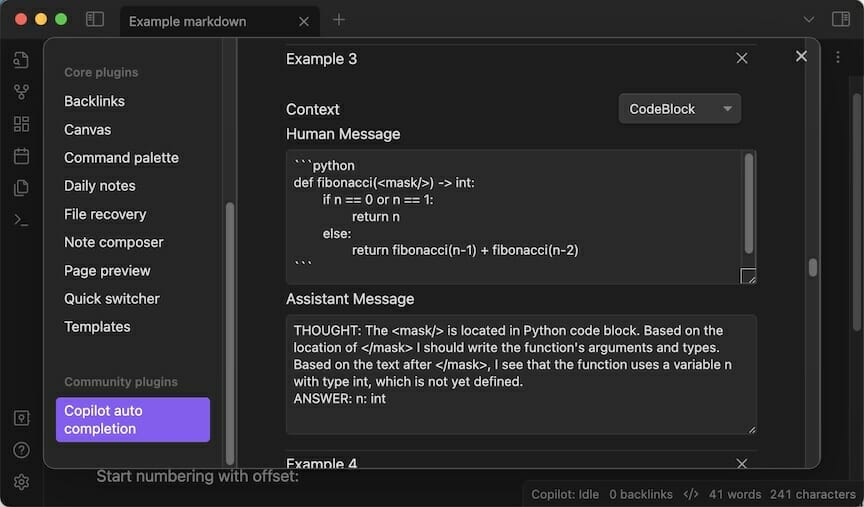
Task: Click the settings content scrollbar thumb
Action: [813, 267]
